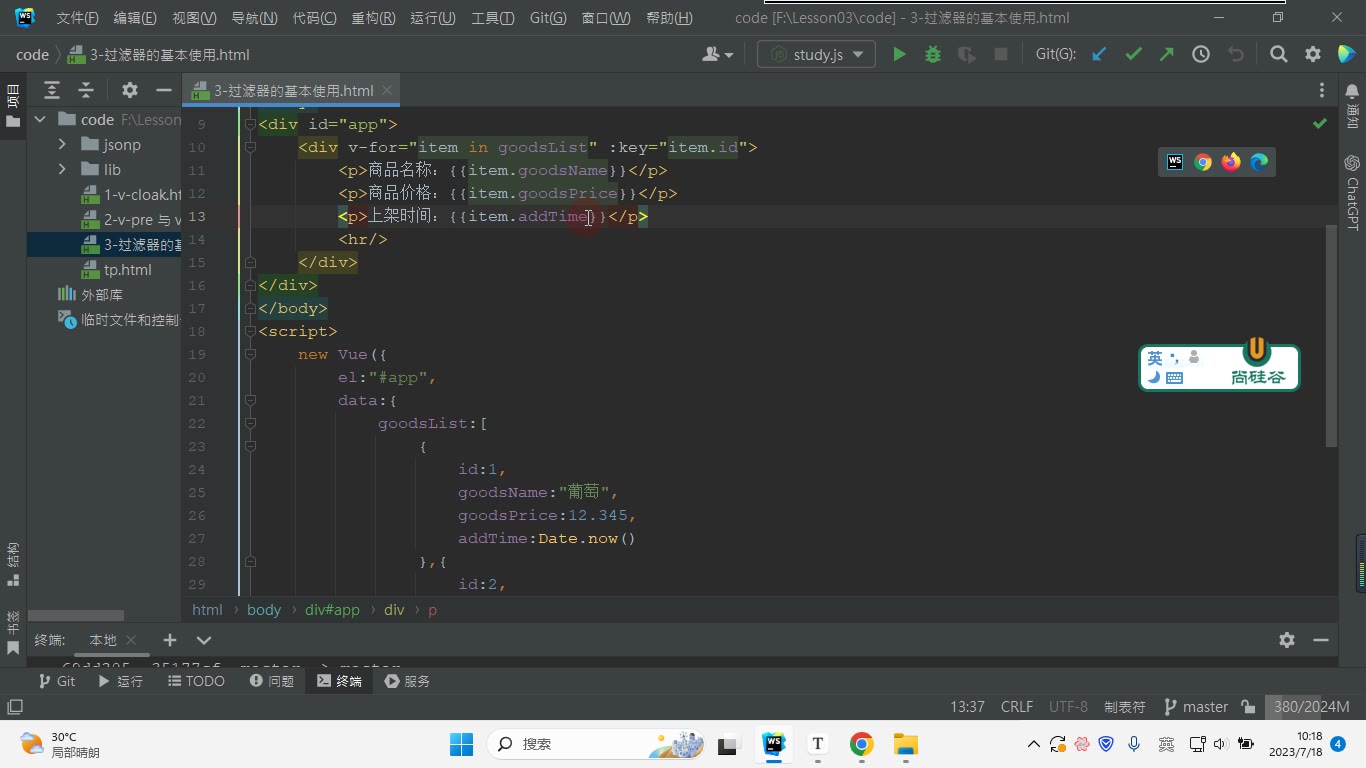Push commits with the Git push arrow
Image resolution: width=1366 pixels, height=768 pixels.
(x=1167, y=55)
